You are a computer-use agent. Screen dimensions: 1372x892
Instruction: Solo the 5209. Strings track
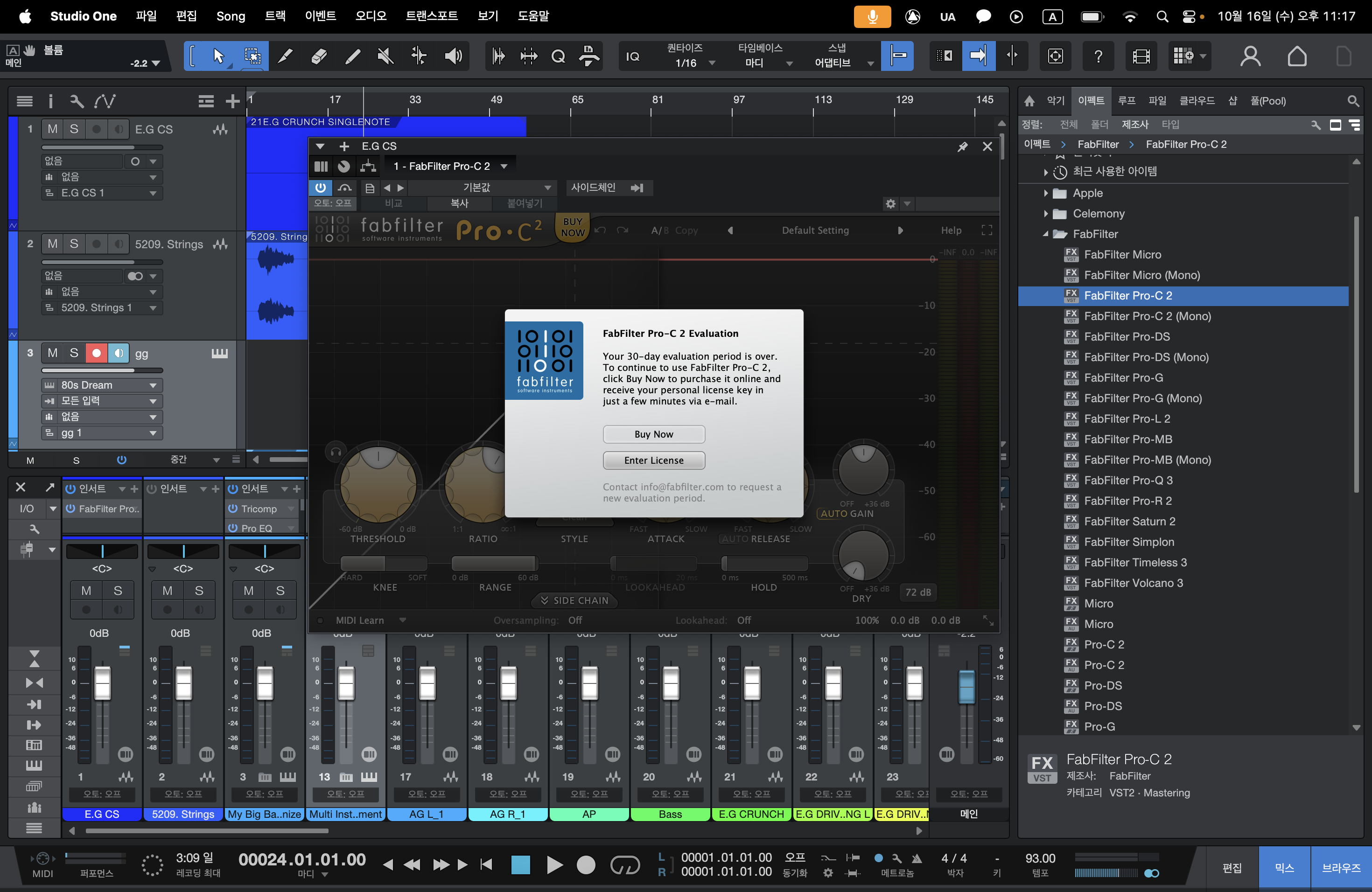click(x=74, y=244)
